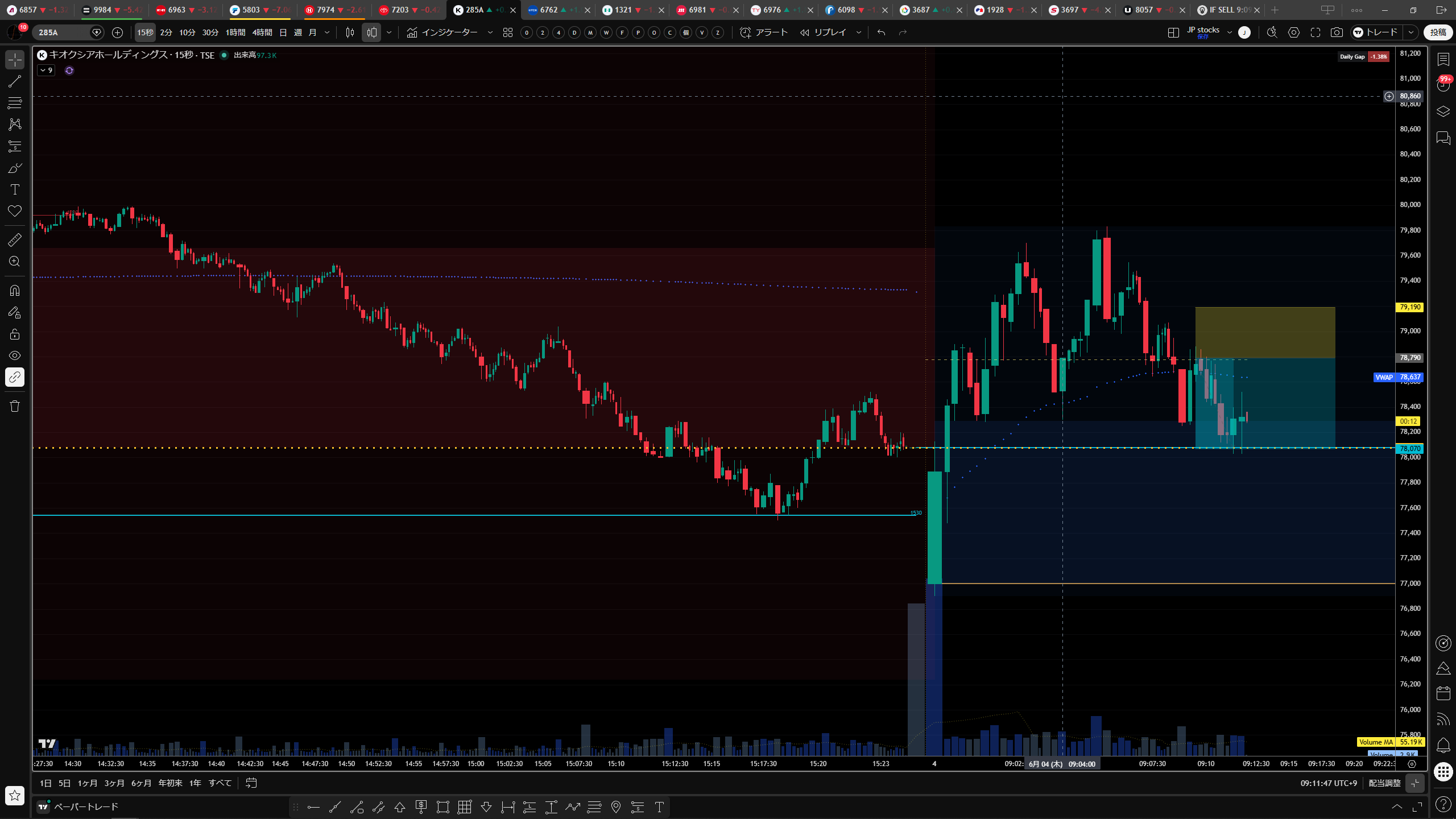
Task: Toggle hide all drawings eye icon
Action: point(15,355)
